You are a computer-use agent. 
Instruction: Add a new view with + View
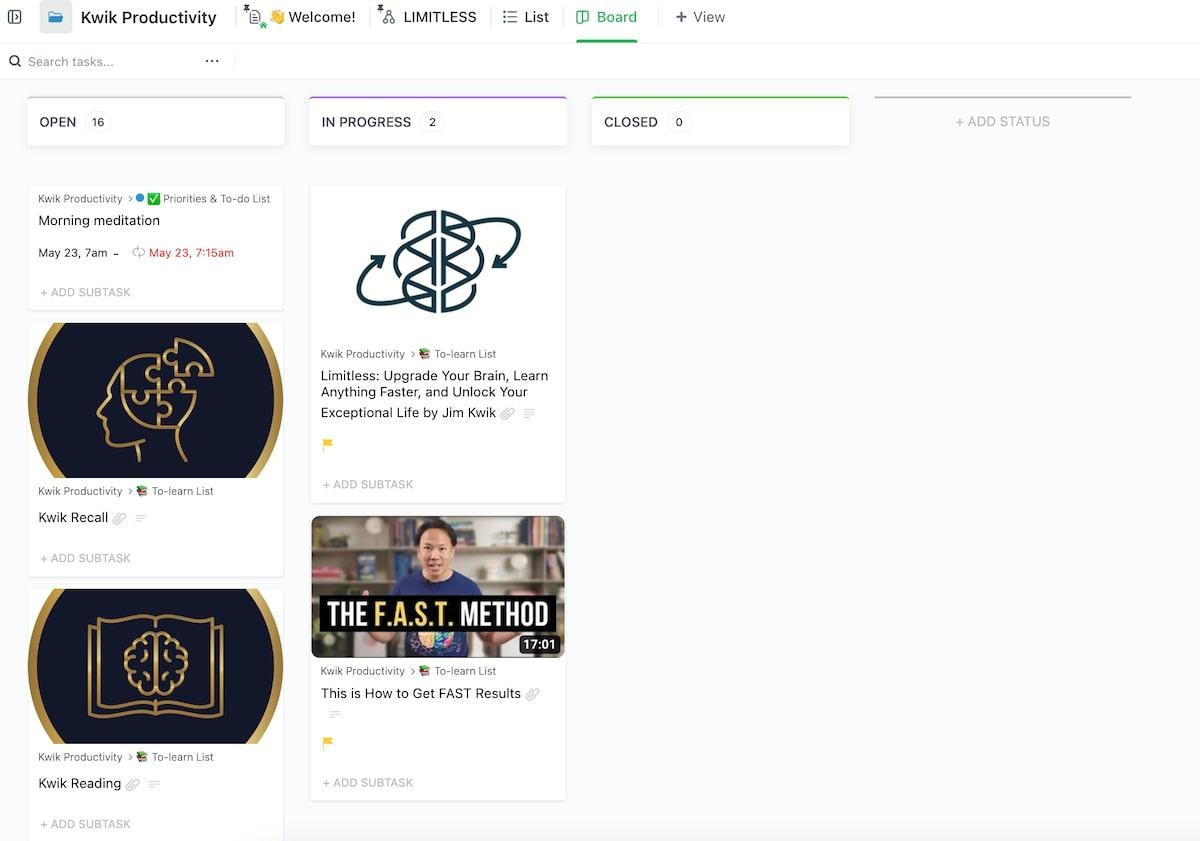click(x=700, y=17)
